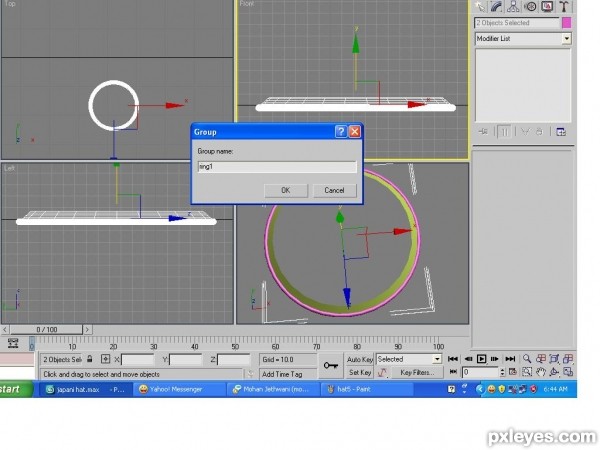
Task: Click the Group dialog help button
Action: tap(341, 132)
